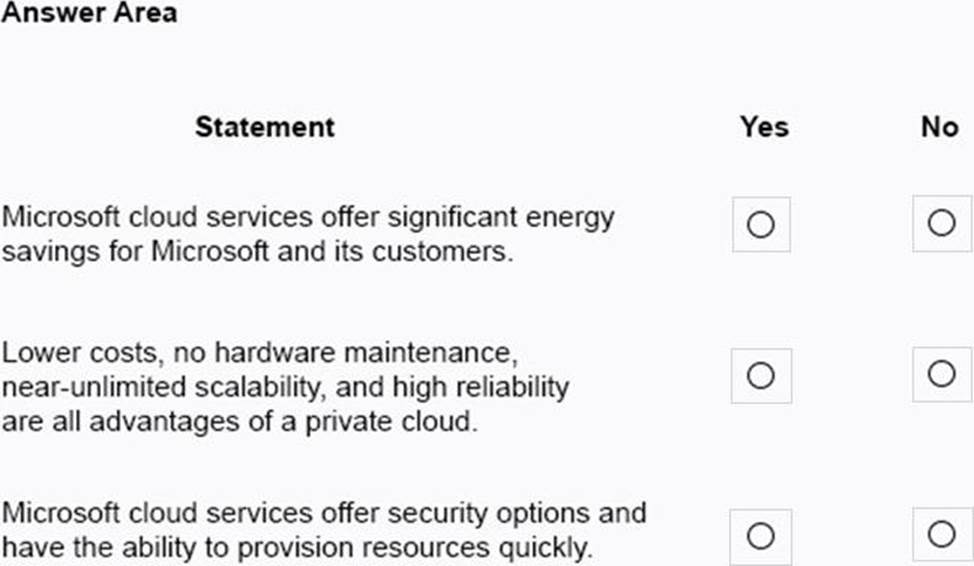This screenshot has width=974, height=566.
Task: Select Yes for the energy savings statement
Action: (x=760, y=225)
